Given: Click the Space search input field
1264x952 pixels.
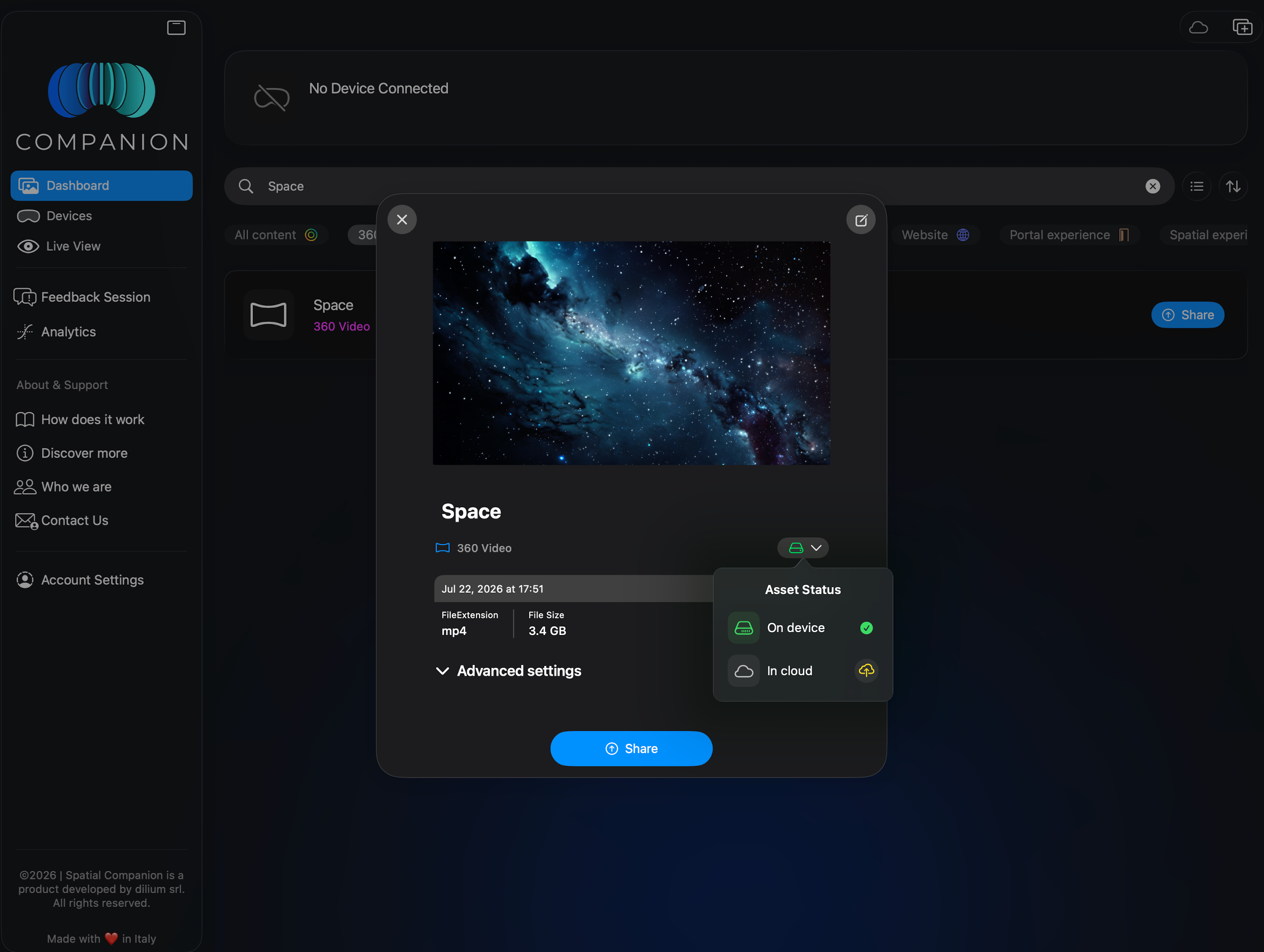Looking at the screenshot, I should (699, 187).
